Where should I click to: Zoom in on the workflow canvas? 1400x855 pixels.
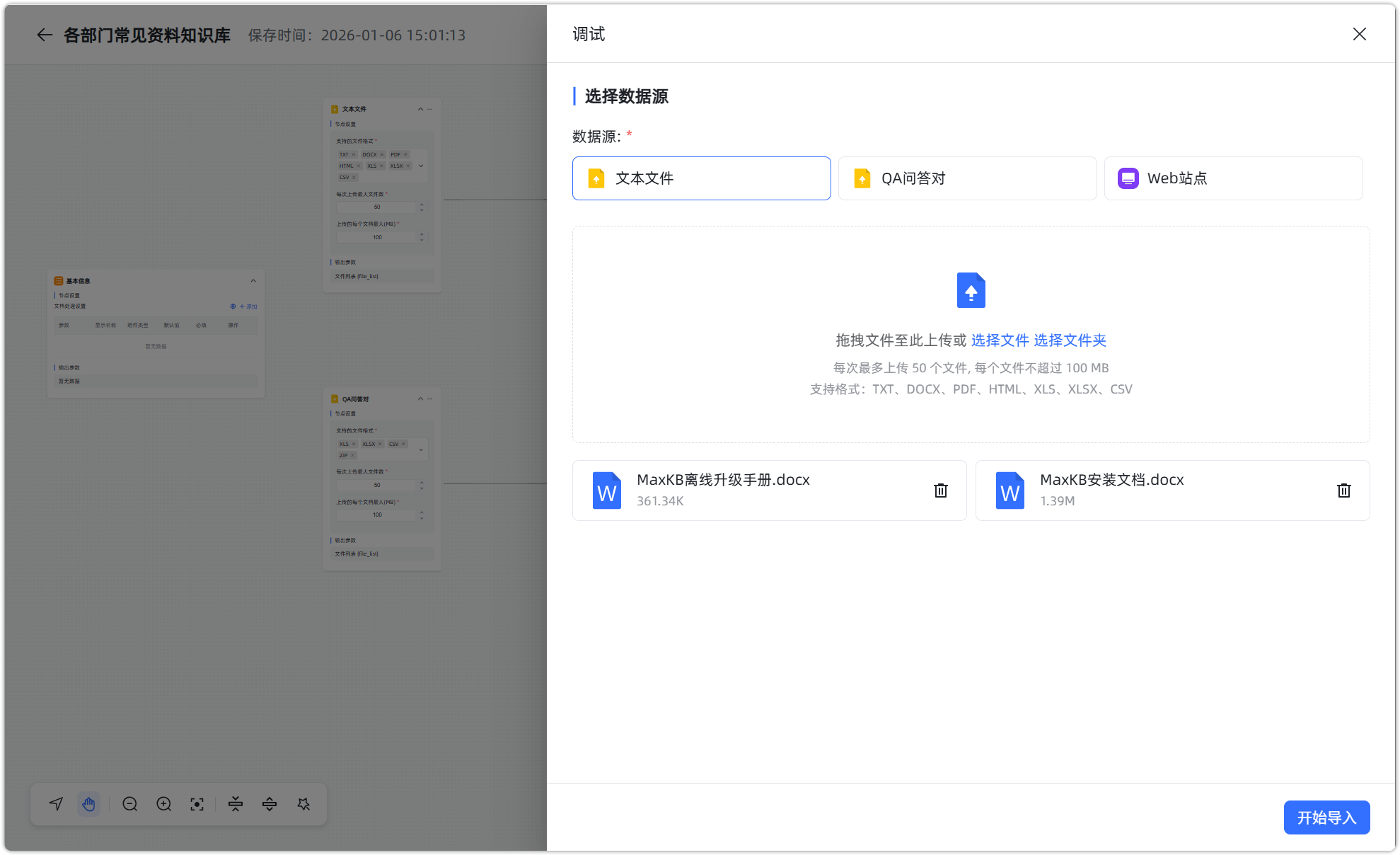point(163,804)
